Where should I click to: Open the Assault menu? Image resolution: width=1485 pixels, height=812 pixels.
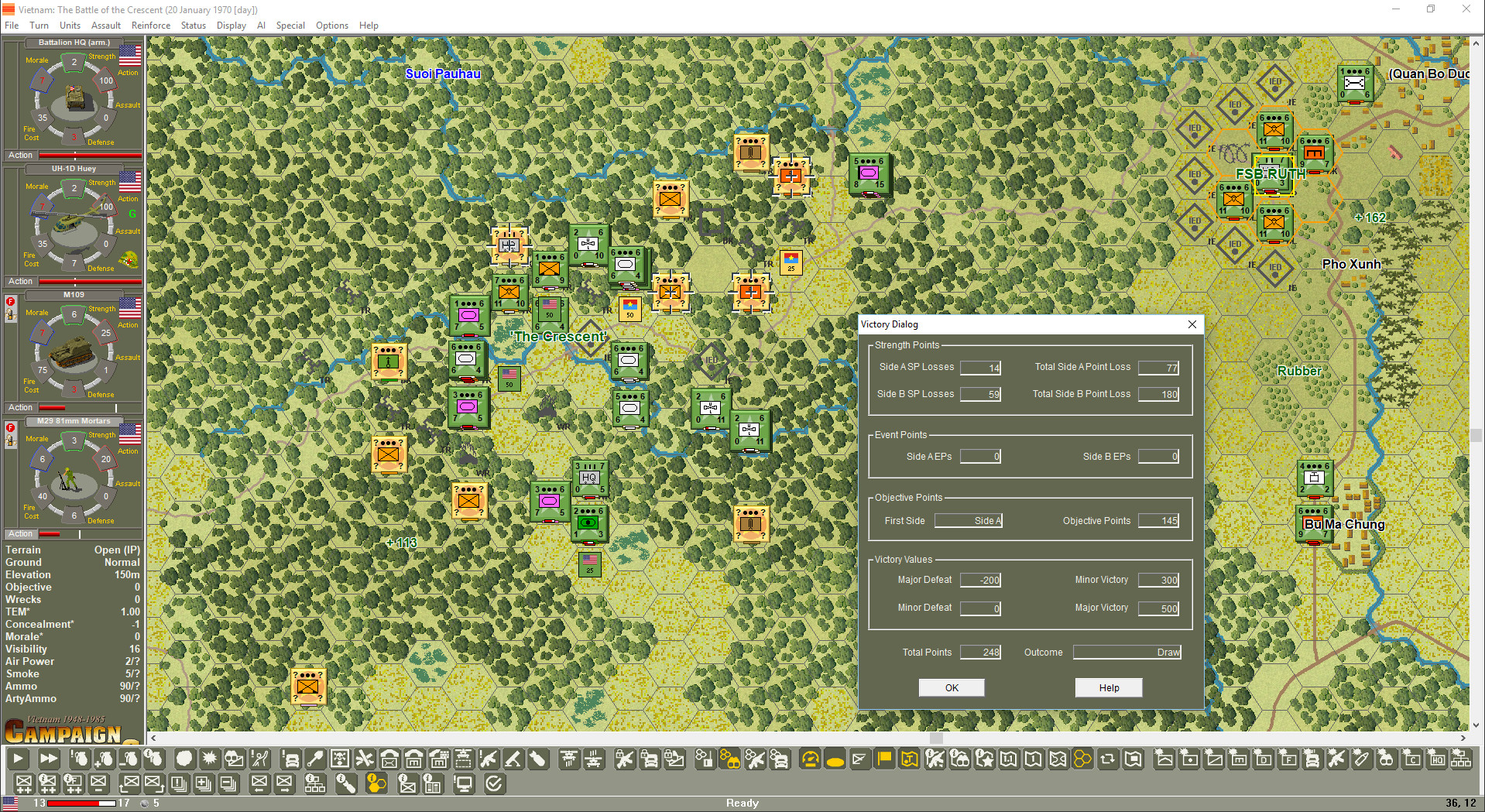106,26
